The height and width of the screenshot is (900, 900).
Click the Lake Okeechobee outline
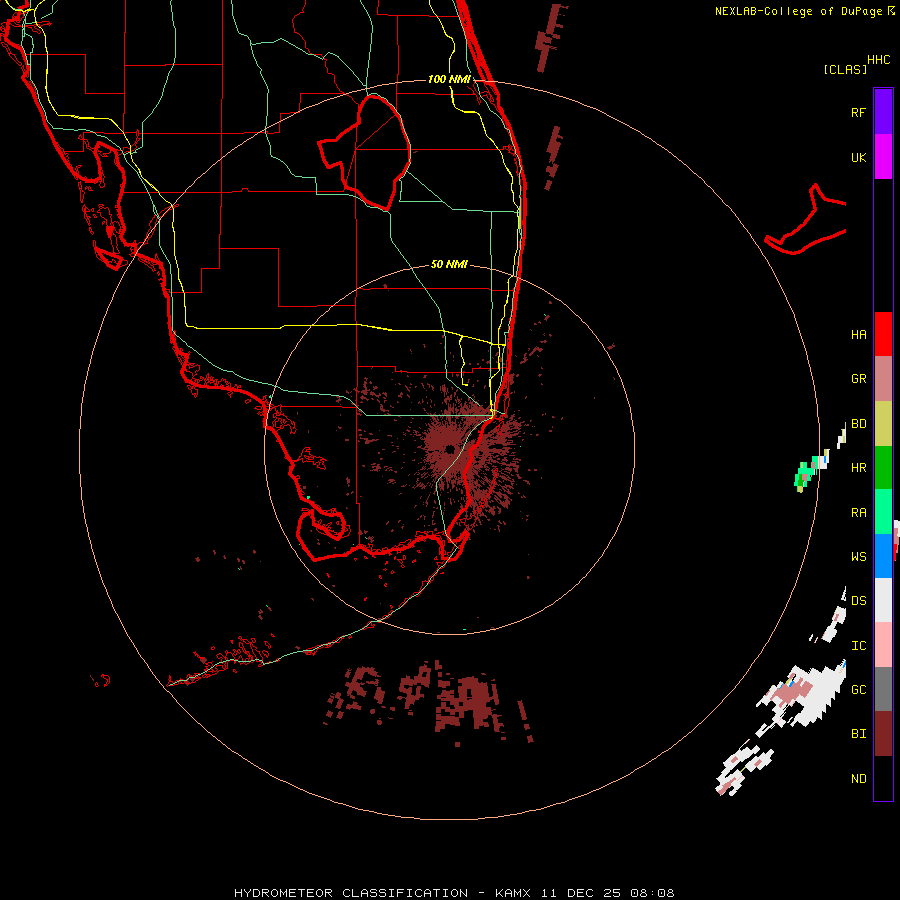365,152
